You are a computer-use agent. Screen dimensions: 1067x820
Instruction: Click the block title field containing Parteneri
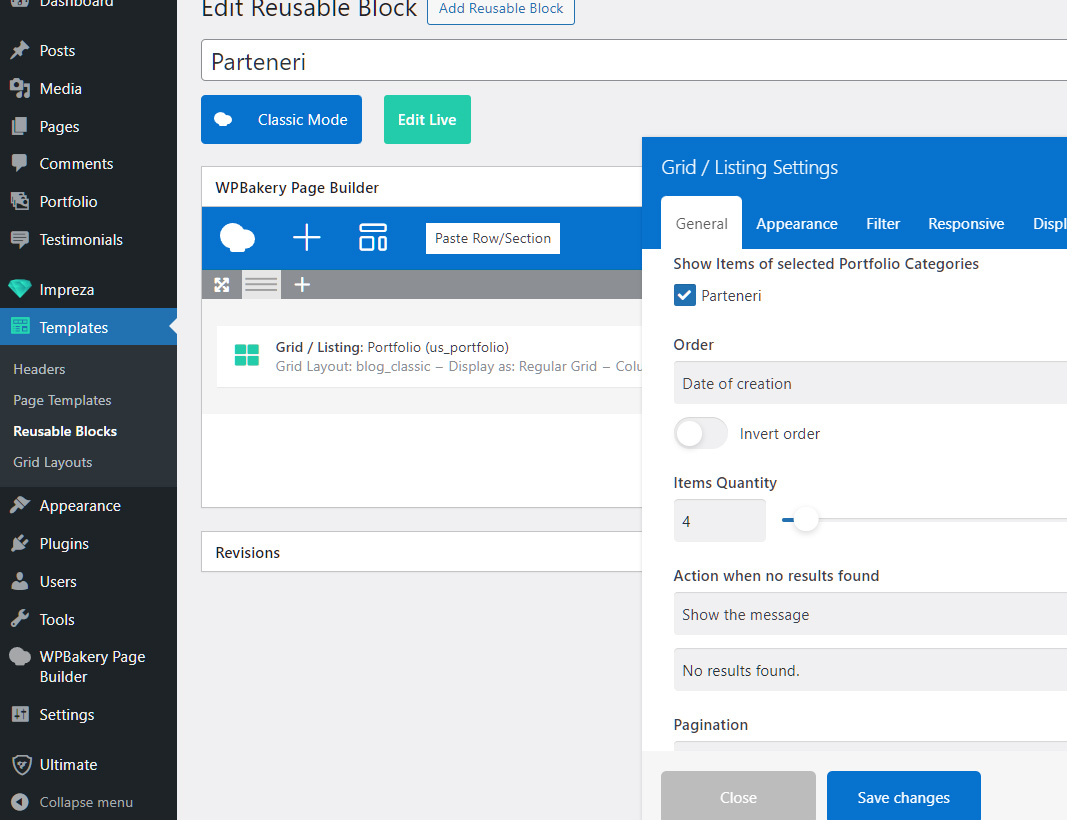click(634, 61)
